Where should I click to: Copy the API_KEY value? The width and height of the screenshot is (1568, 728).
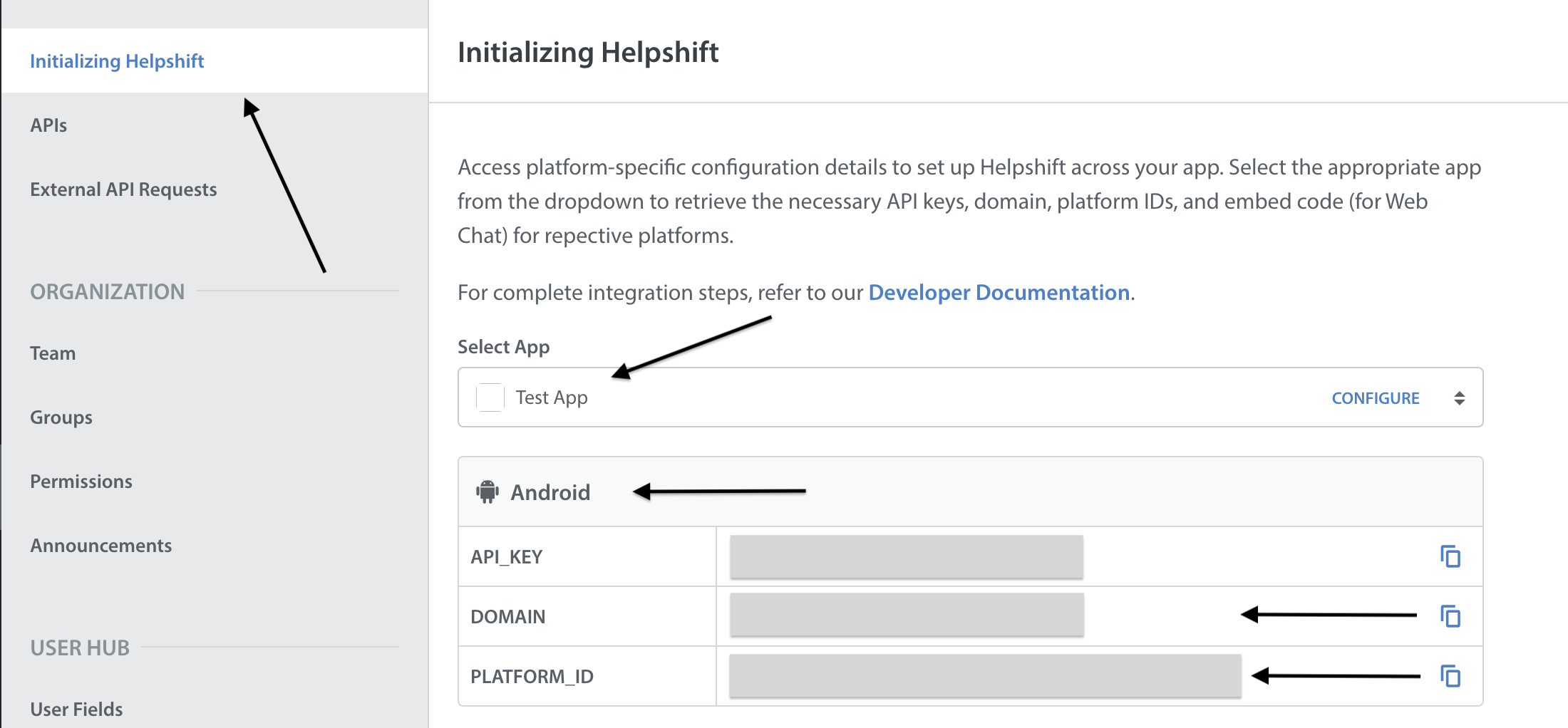1450,556
